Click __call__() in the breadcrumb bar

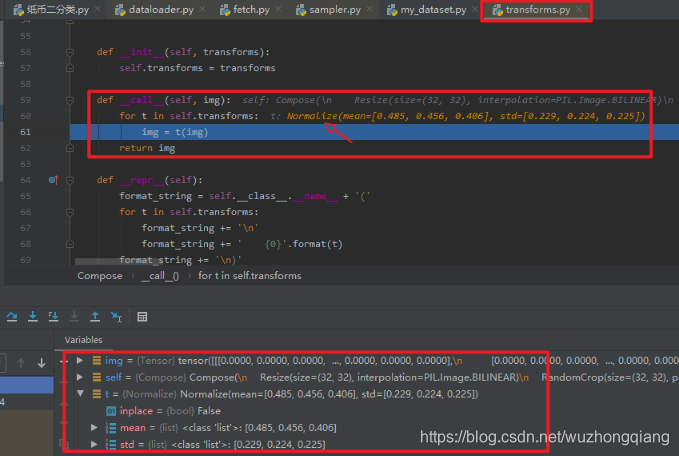pos(160,276)
